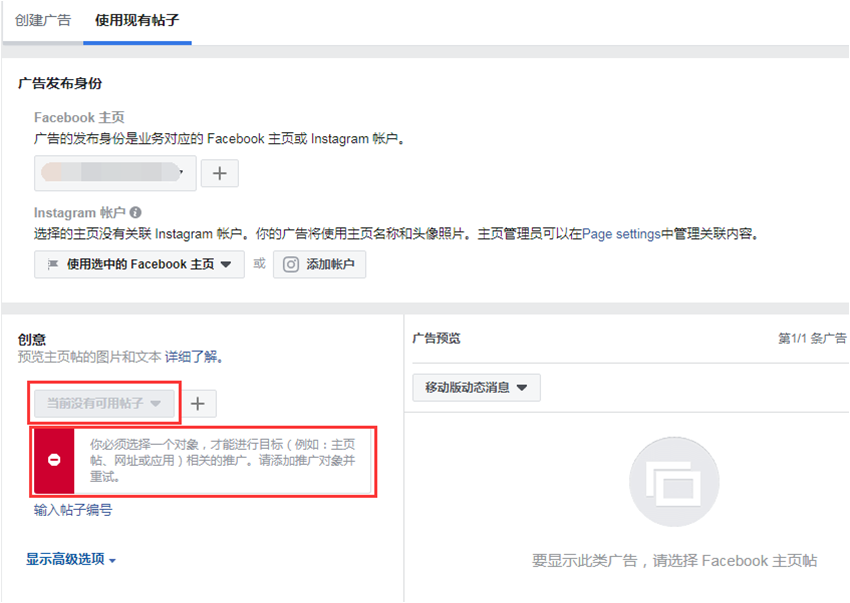Open the 移动版动态消息 preview dropdown

coord(476,387)
